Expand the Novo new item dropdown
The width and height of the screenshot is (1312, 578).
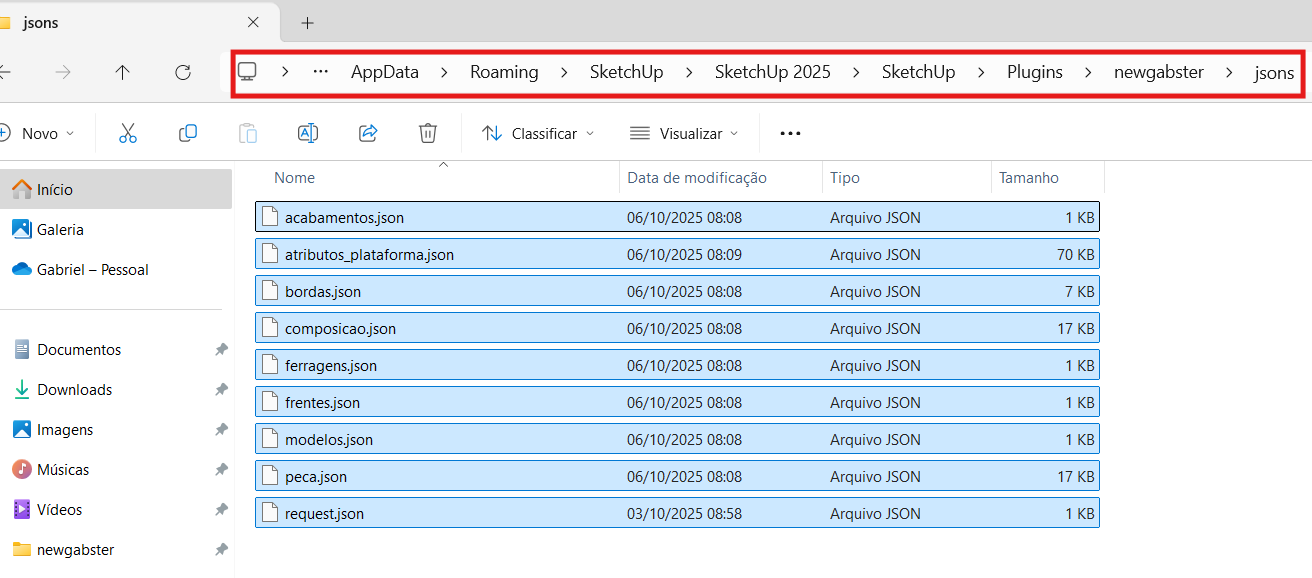click(x=38, y=133)
